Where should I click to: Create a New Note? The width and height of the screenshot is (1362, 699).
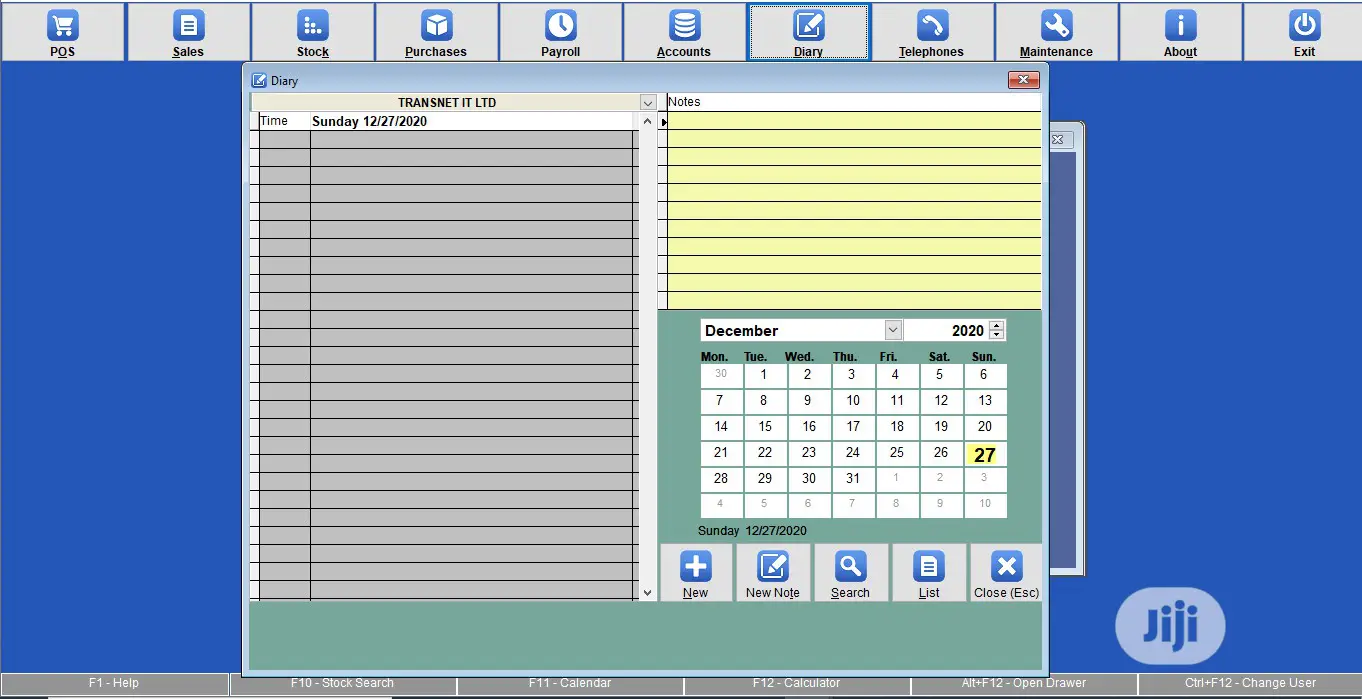[773, 573]
